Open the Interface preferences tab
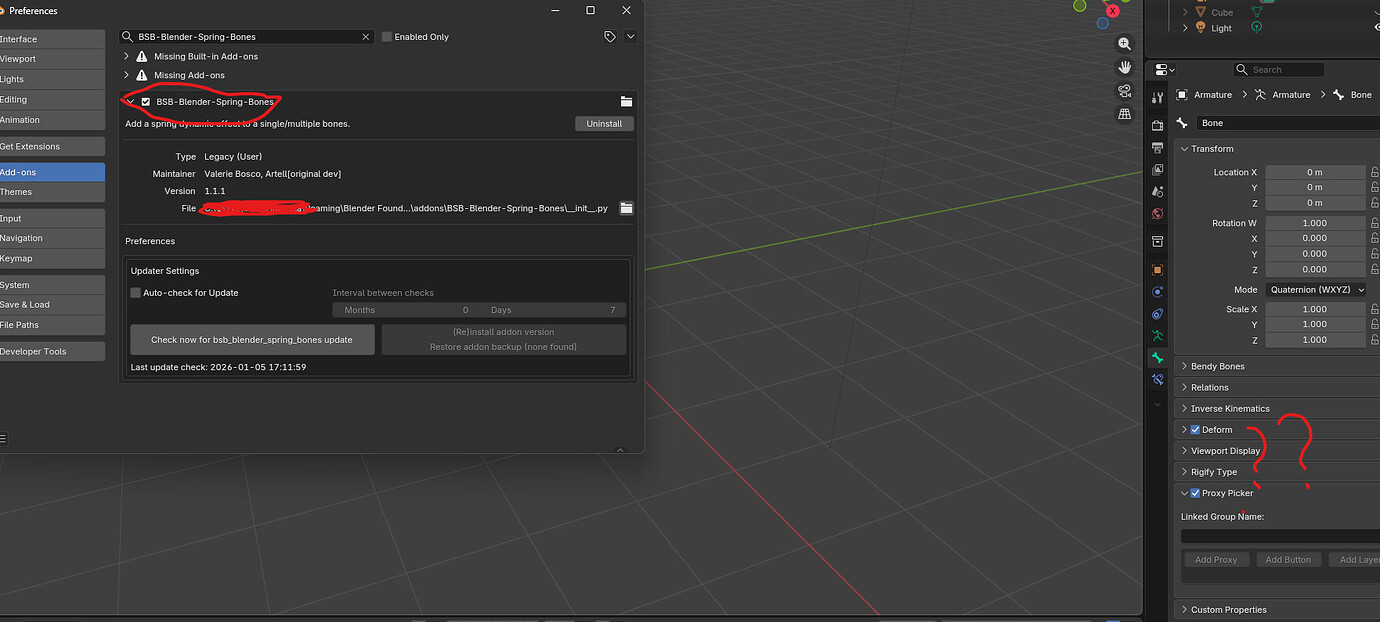 pyautogui.click(x=52, y=39)
